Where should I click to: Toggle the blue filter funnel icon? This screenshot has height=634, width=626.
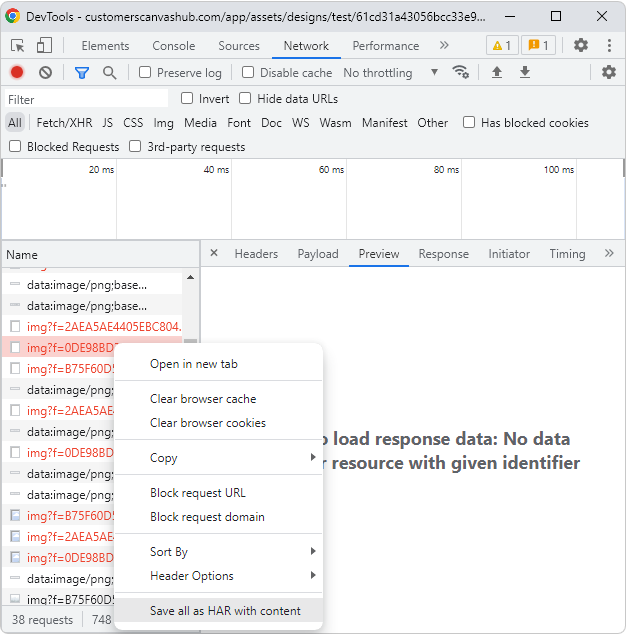(82, 73)
